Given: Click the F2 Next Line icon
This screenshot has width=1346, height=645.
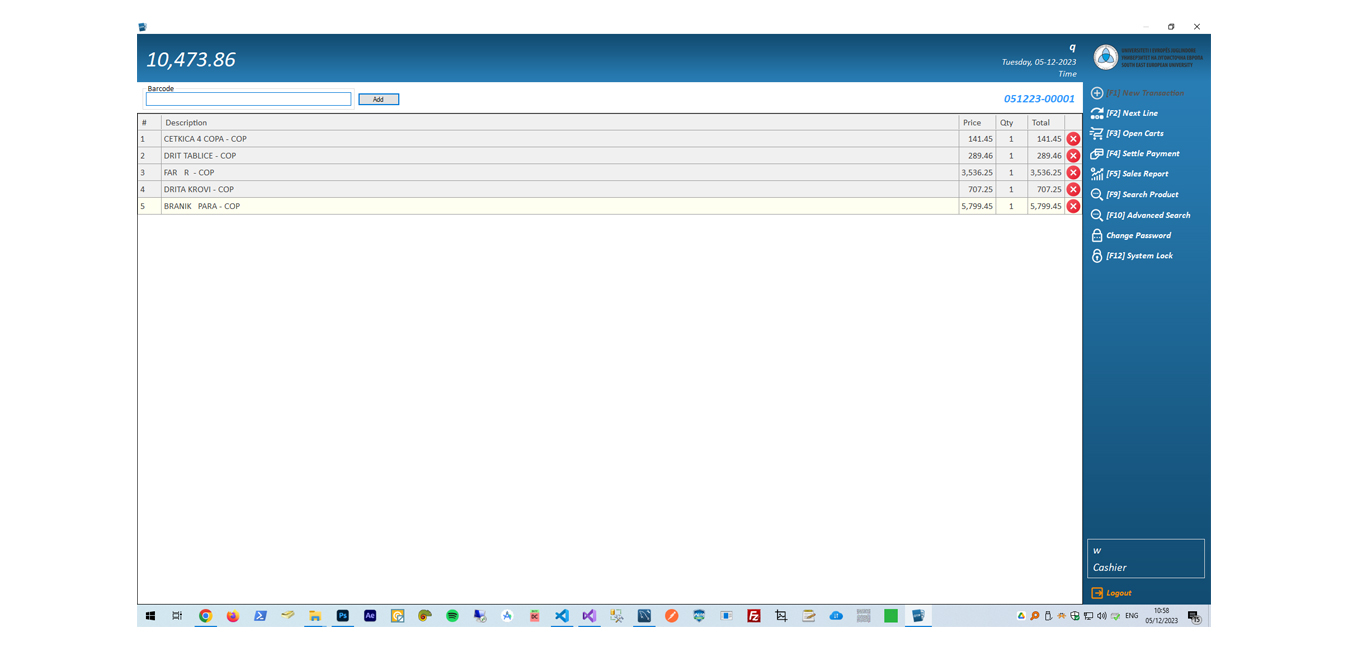Looking at the screenshot, I should tap(1097, 113).
